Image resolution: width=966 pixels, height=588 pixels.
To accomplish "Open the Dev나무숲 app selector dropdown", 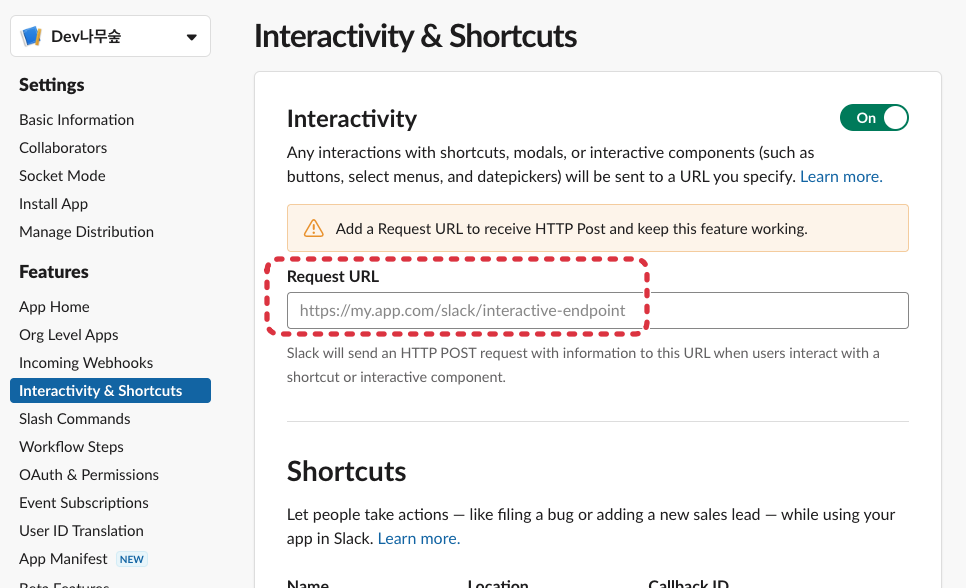I will click(x=110, y=36).
